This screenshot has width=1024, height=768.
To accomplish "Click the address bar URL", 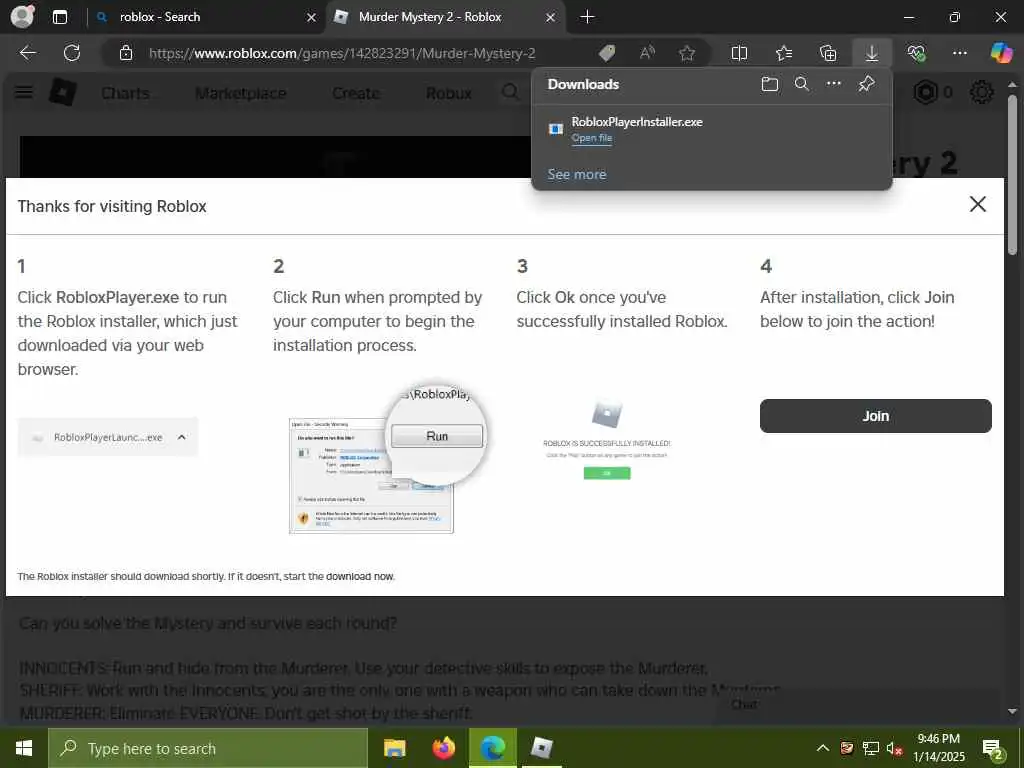I will pyautogui.click(x=342, y=53).
